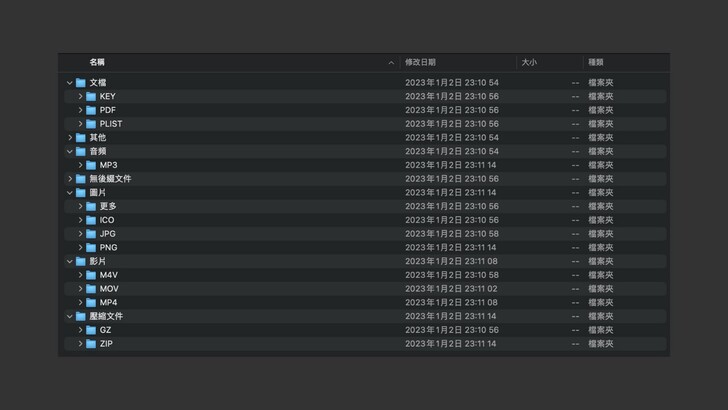
Task: Select the PDF folder icon
Action: [91, 110]
